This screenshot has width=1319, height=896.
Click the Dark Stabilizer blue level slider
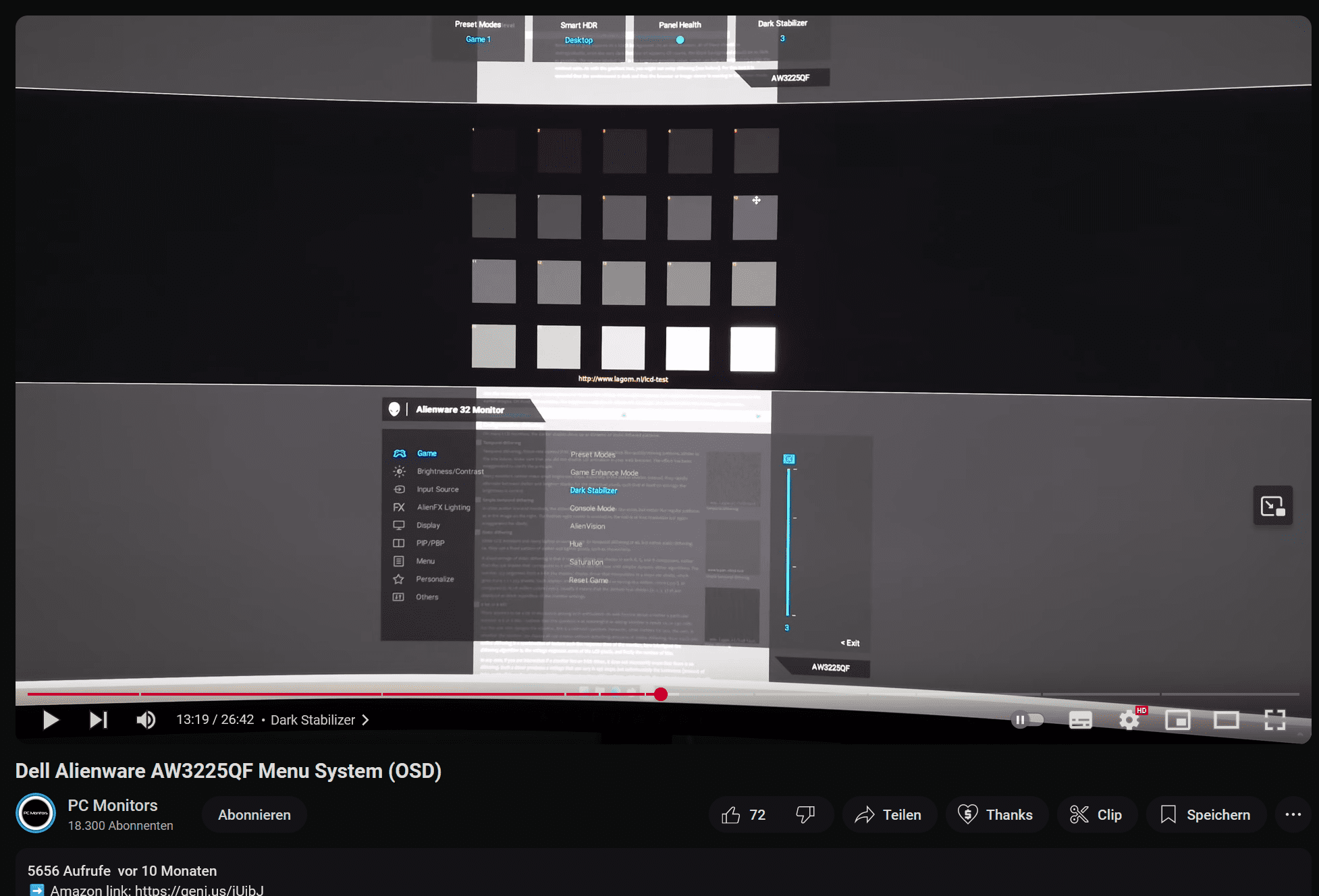point(788,542)
